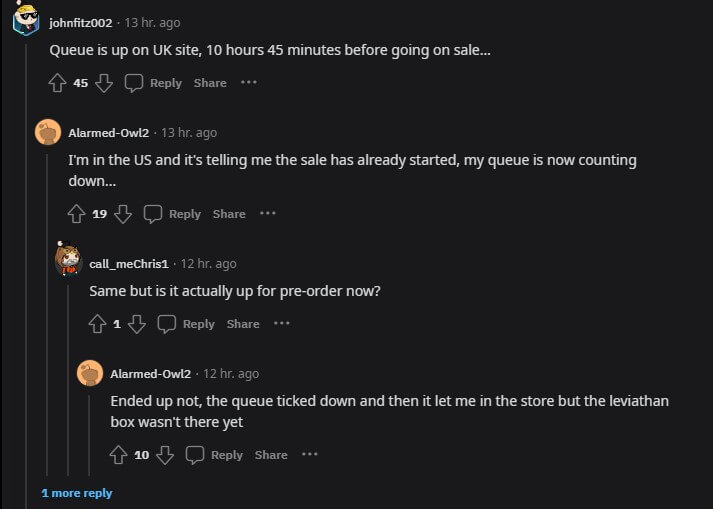
Task: Open johnfitz002's user profile link
Action: click(80, 23)
